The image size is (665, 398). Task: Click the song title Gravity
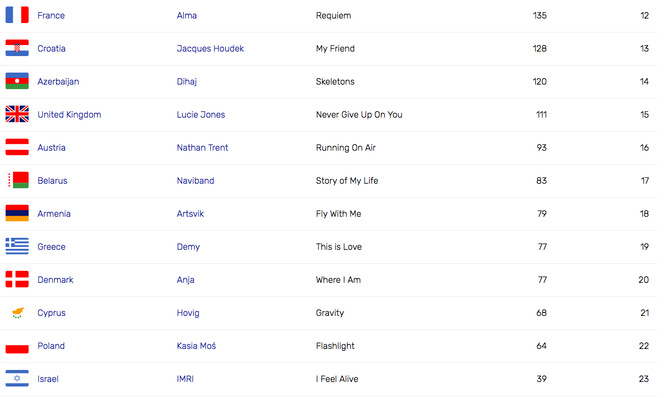[330, 313]
